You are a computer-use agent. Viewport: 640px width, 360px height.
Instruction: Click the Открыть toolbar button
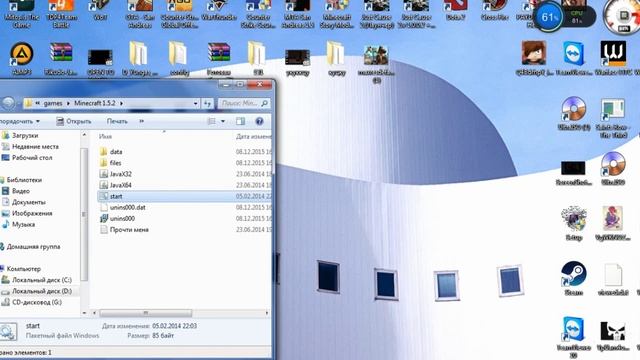[x=73, y=121]
